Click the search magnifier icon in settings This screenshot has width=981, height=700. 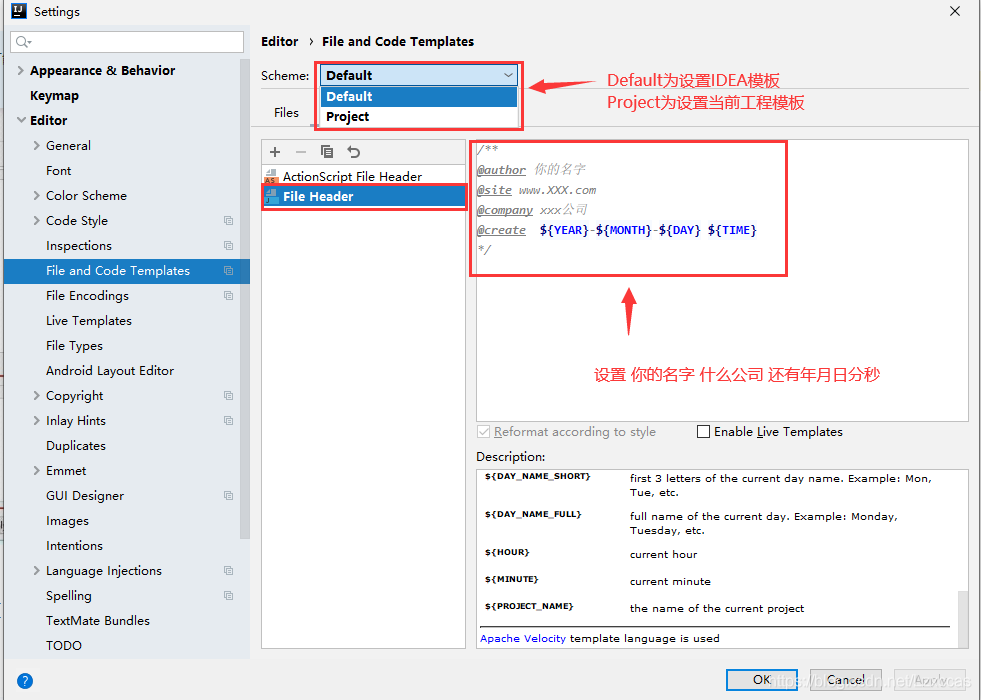(23, 42)
